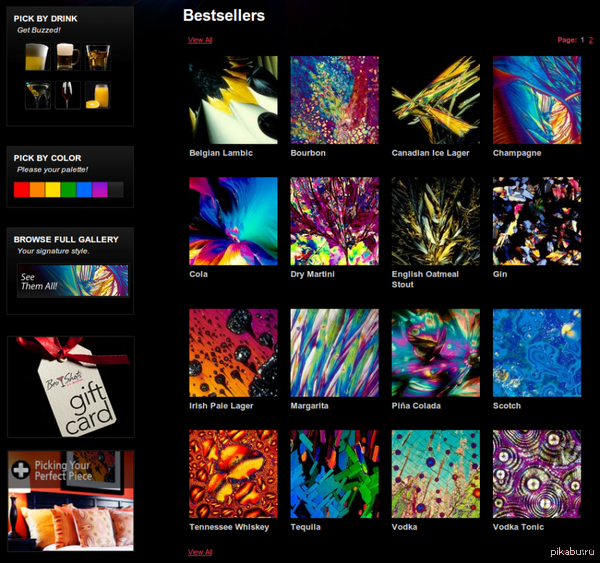The height and width of the screenshot is (563, 600).
Task: Choose the purple color swatch
Action: [100, 189]
